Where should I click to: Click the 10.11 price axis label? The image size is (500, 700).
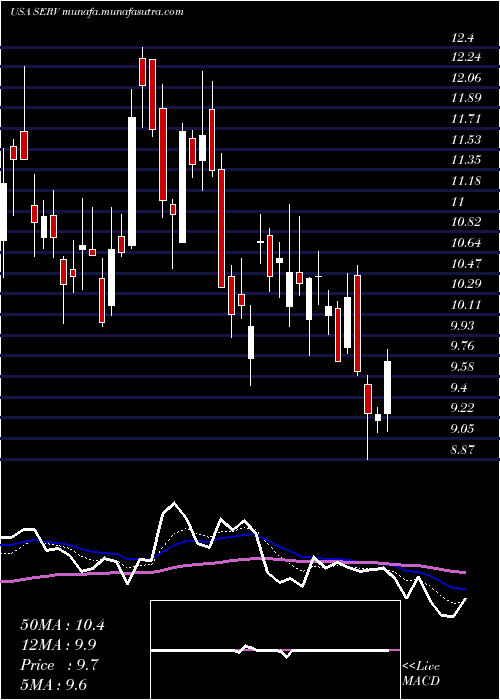(x=466, y=304)
